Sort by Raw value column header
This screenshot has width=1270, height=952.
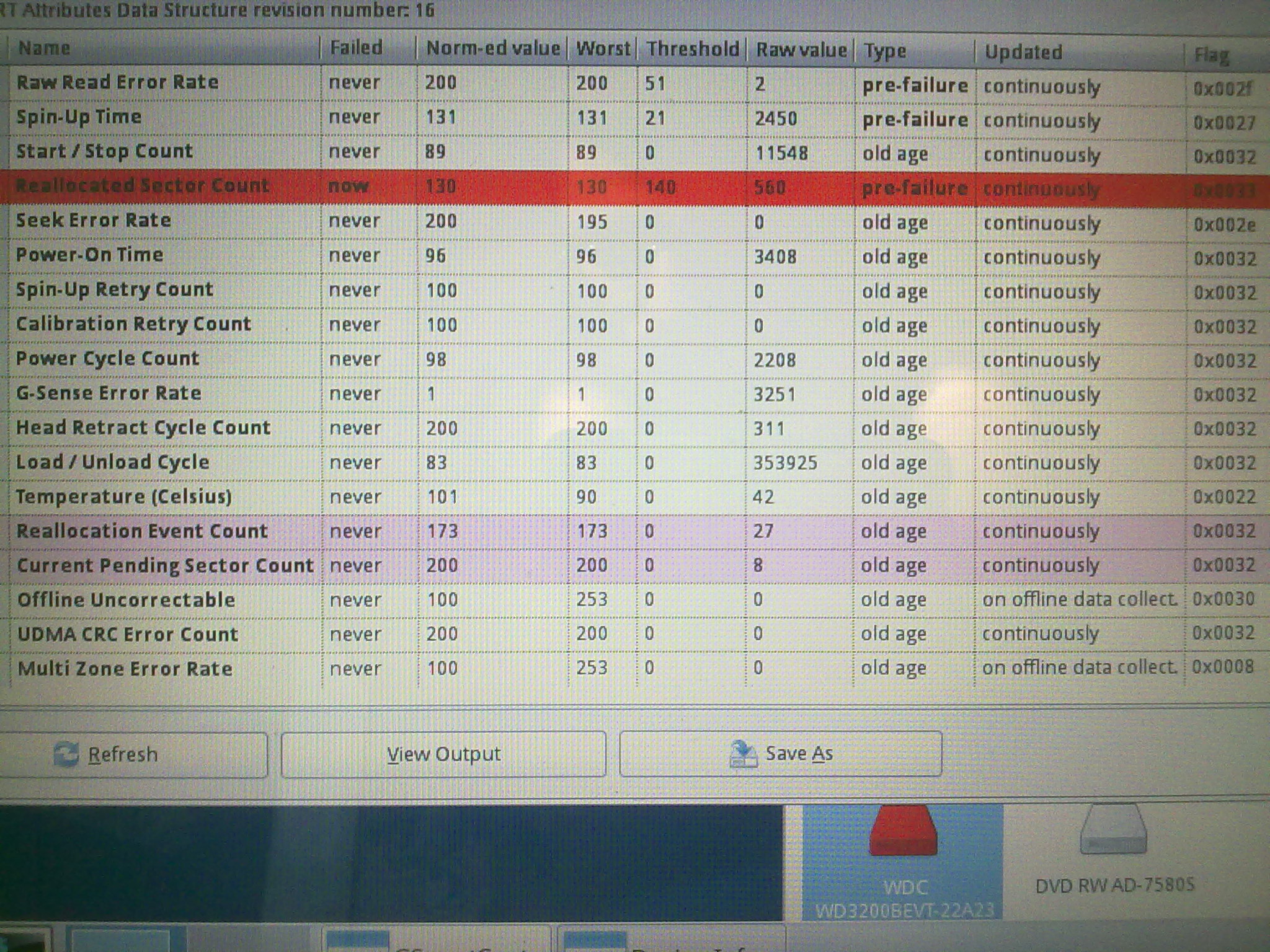(x=801, y=50)
